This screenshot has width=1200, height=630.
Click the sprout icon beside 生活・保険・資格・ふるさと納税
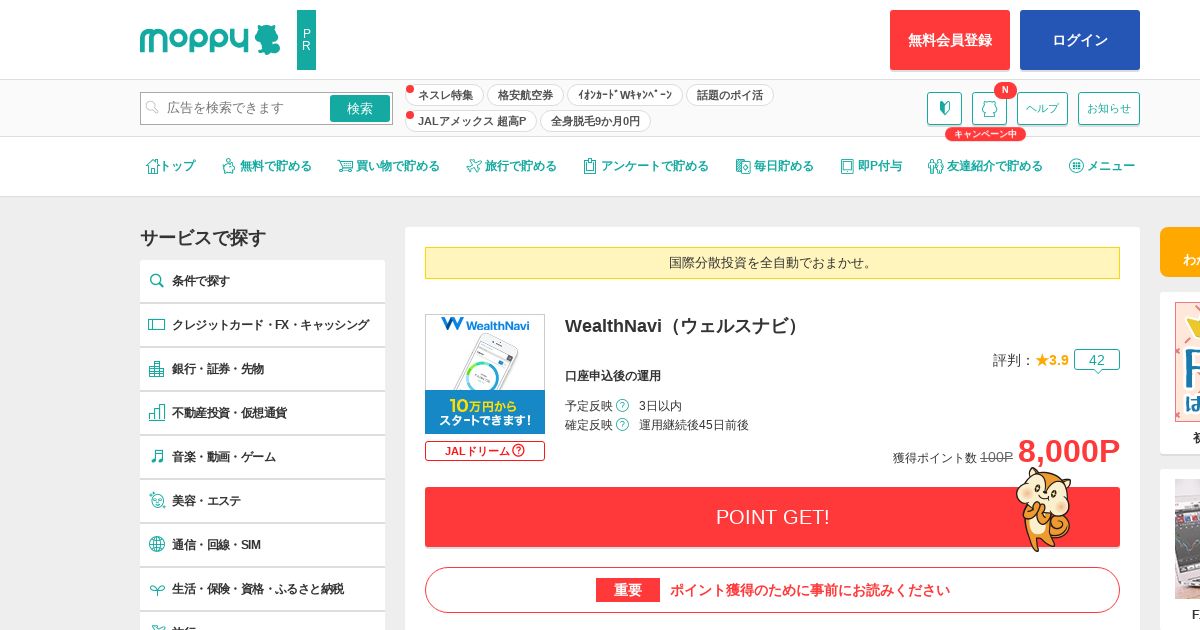pos(157,589)
